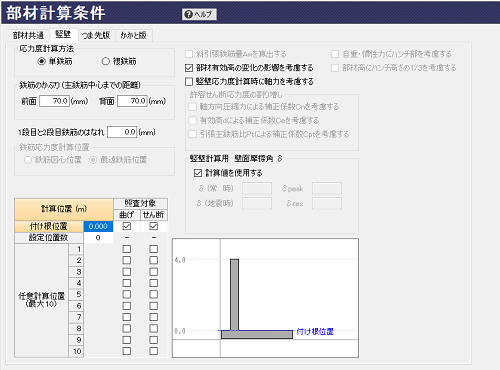Enable 竪壁応力度計算時に軸力を考慮する

tap(189, 82)
